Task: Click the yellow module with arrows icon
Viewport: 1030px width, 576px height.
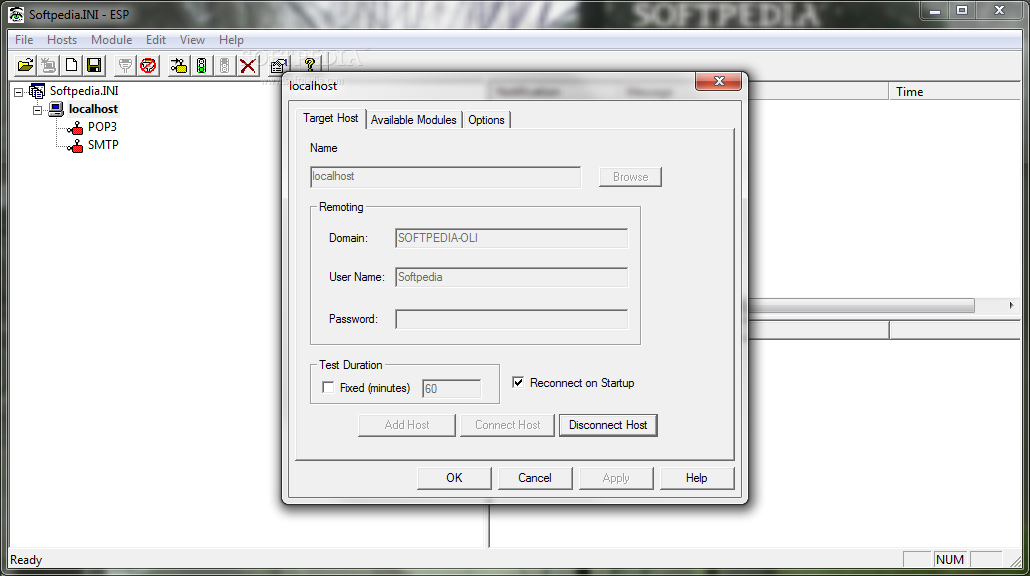Action: point(179,65)
